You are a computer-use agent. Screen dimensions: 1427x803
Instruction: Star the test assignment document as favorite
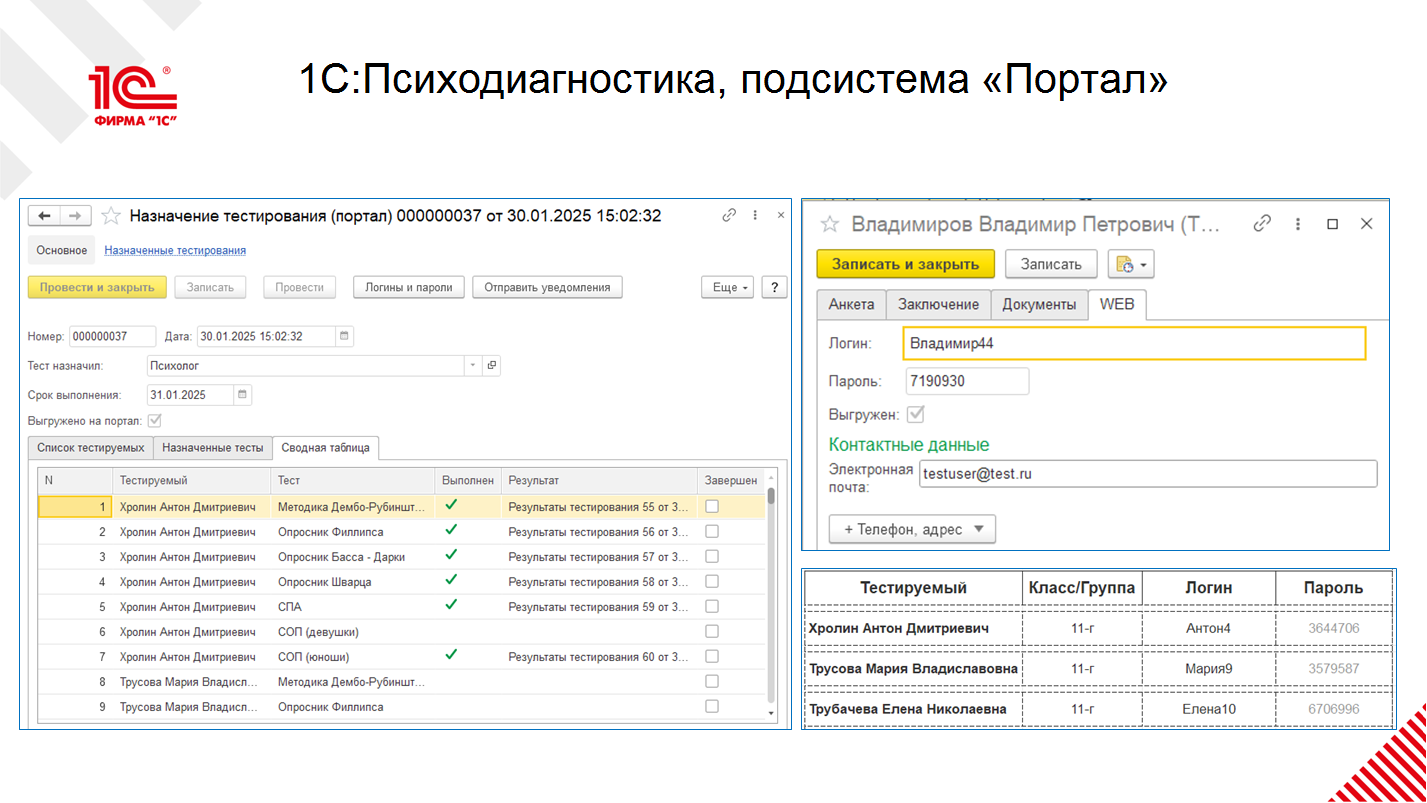coord(111,216)
